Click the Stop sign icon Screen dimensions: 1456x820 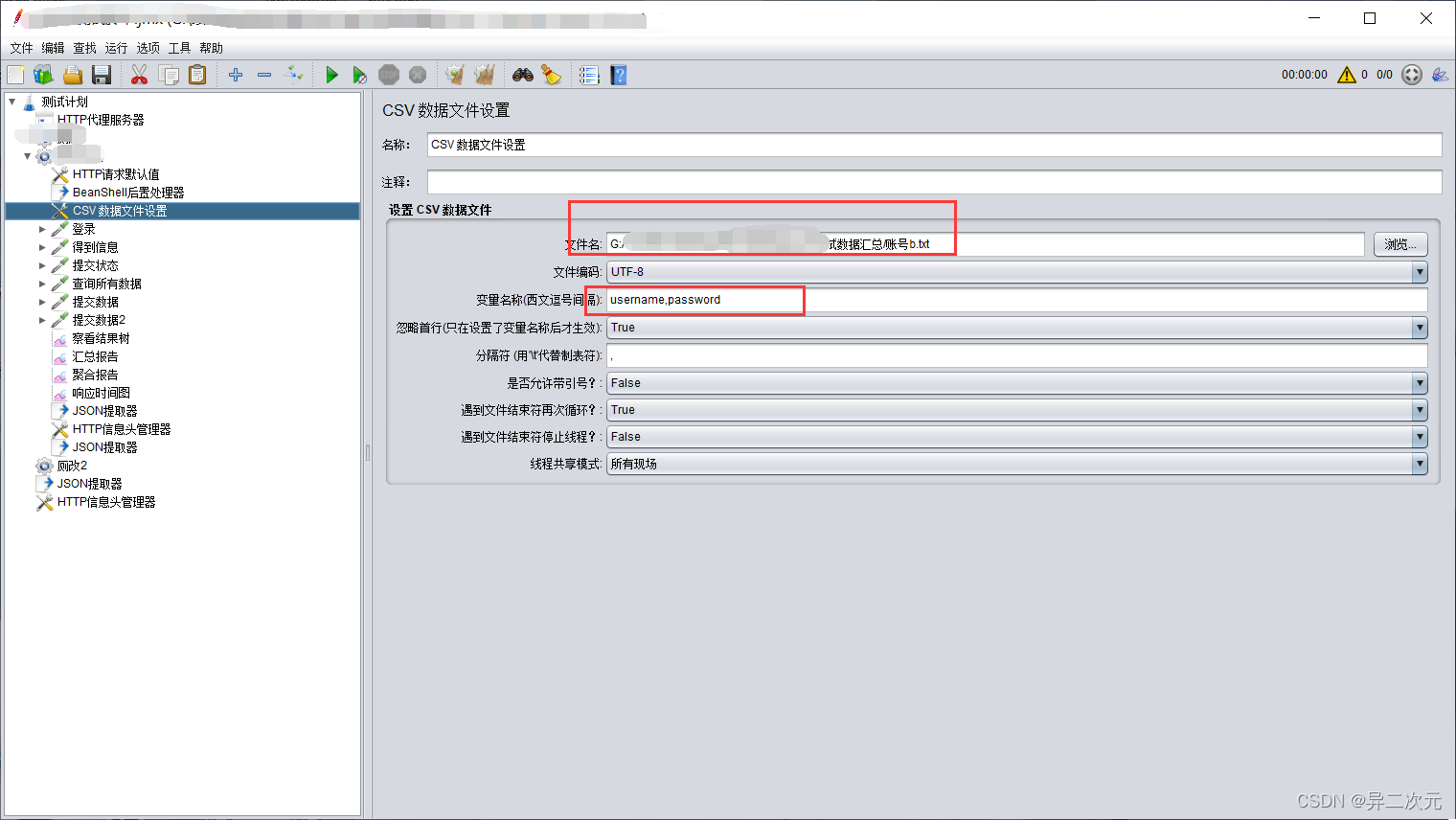click(389, 75)
